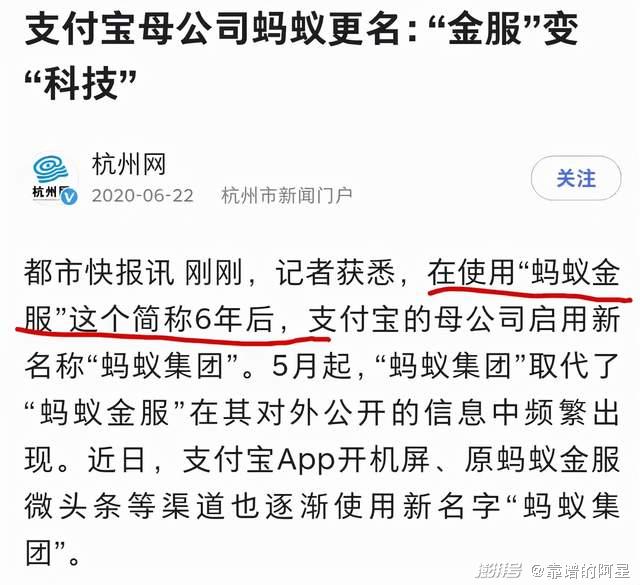This screenshot has height=585, width=640.
Task: Click the text 5月起 in the article
Action: (x=312, y=365)
